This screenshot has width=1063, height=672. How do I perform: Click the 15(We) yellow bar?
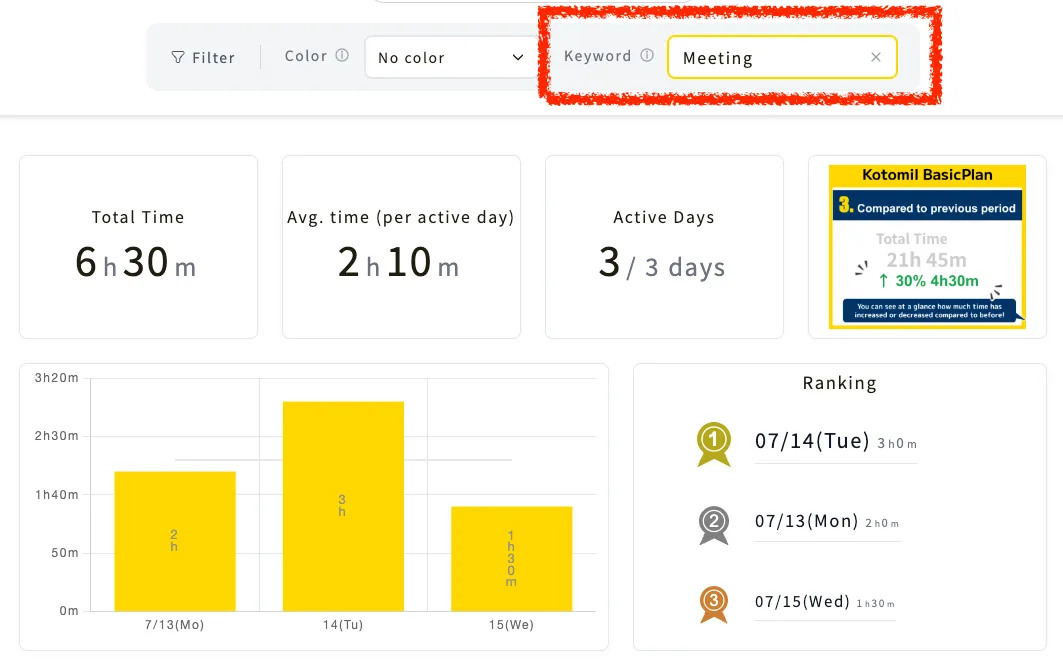pyautogui.click(x=511, y=559)
